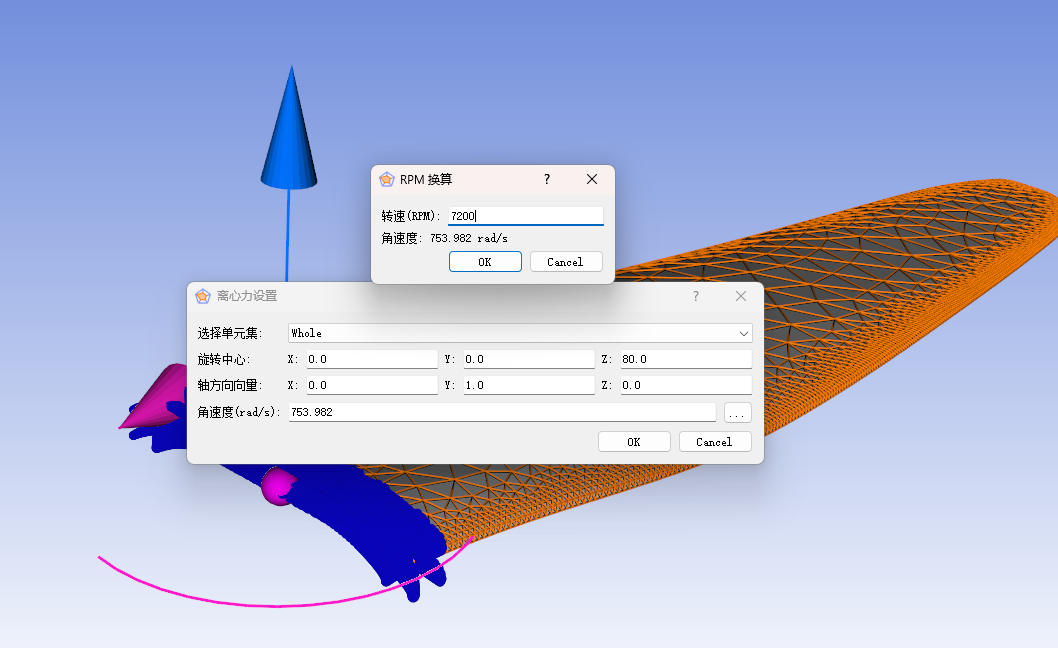This screenshot has width=1058, height=648.
Task: Click the 轴方向向量 Z input field
Action: point(686,385)
